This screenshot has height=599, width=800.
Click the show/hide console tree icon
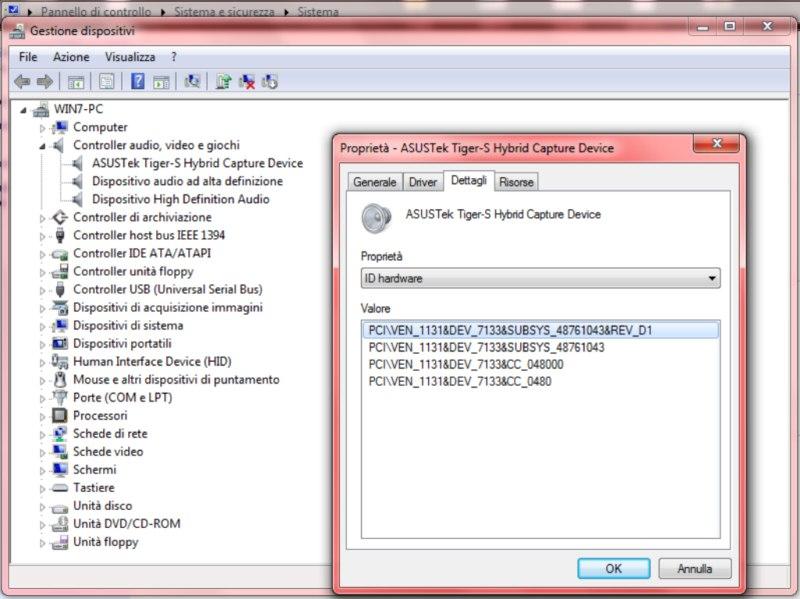pyautogui.click(x=75, y=82)
